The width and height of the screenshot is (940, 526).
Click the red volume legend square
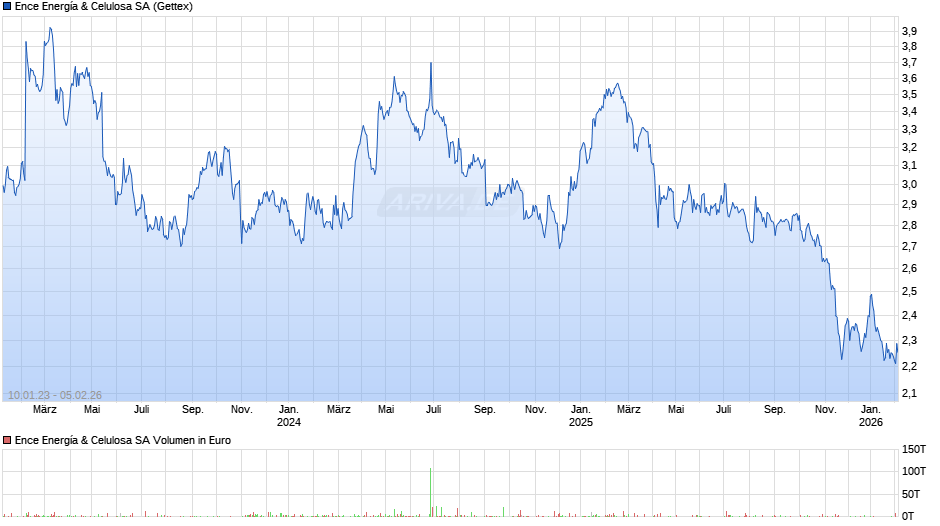click(7, 440)
